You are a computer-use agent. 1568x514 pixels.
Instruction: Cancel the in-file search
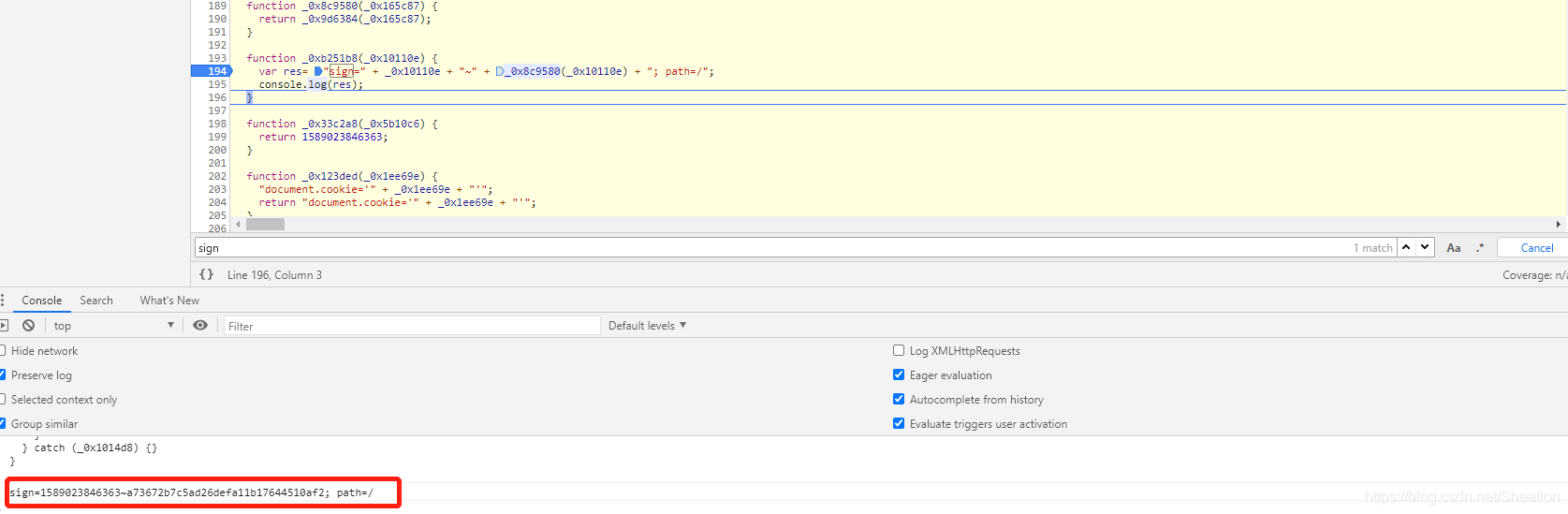click(1537, 248)
